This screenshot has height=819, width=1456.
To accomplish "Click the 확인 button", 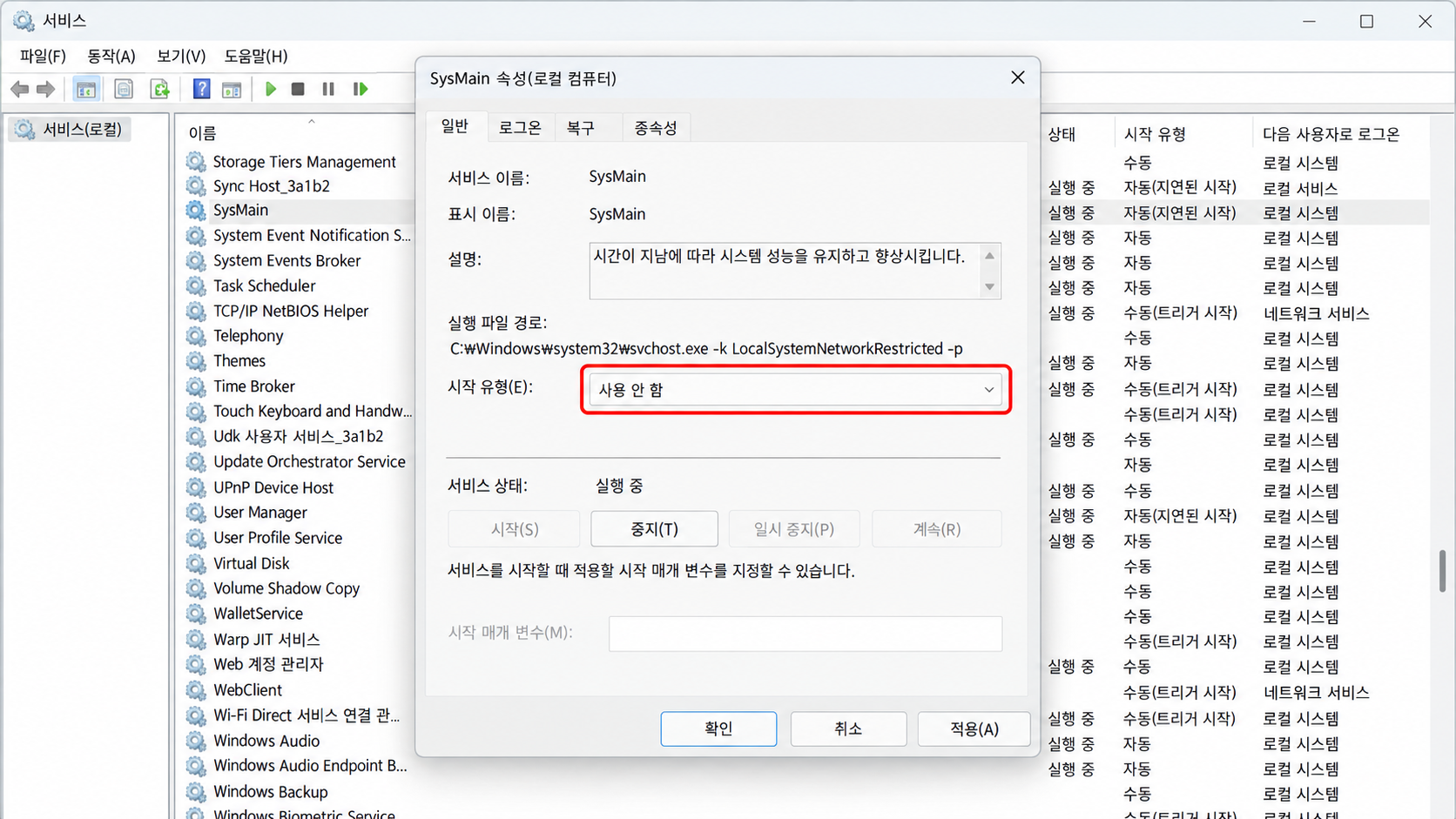I will tap(718, 728).
